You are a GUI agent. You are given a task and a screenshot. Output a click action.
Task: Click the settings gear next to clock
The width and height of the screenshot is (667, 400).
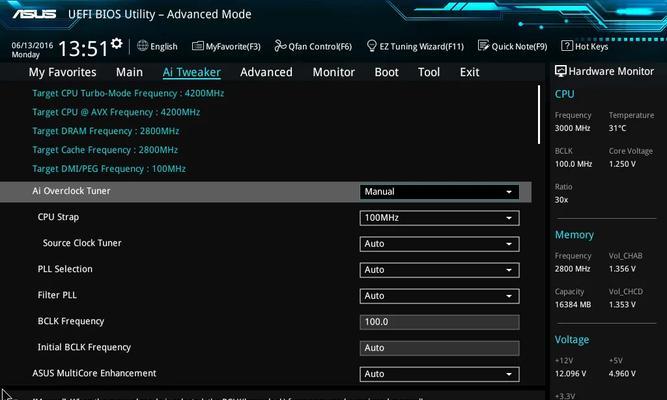click(x=117, y=43)
